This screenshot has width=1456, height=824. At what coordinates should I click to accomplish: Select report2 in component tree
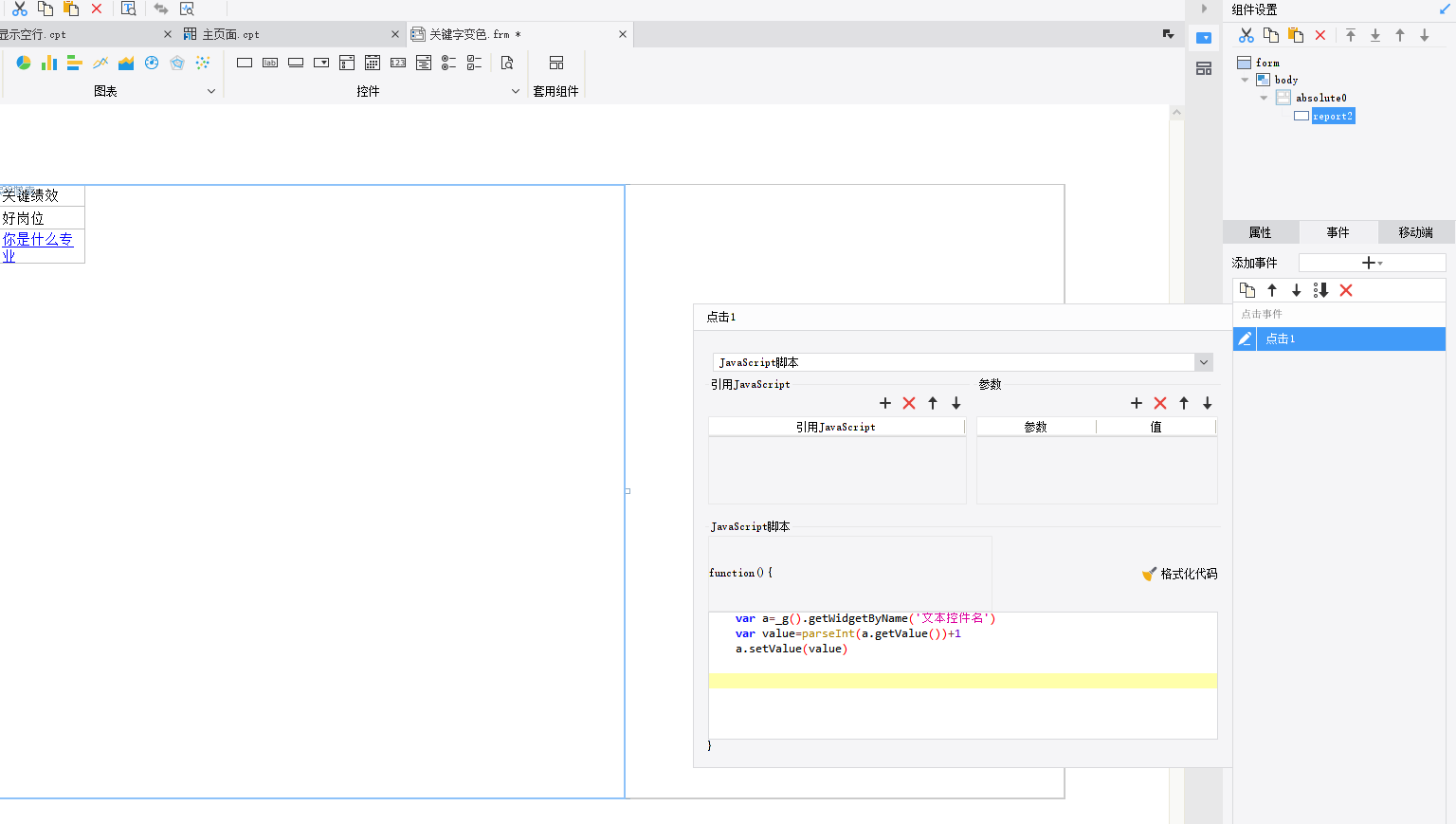tap(1333, 116)
